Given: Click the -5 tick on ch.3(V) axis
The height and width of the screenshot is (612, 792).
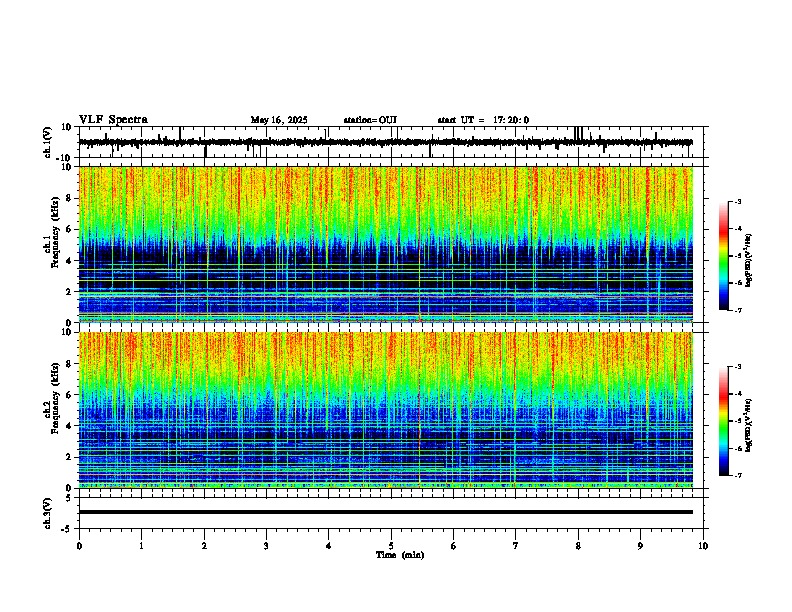Looking at the screenshot, I should (x=68, y=529).
